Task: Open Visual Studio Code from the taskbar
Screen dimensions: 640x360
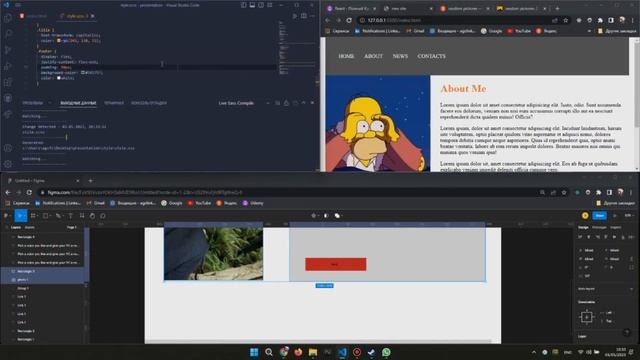Action: click(342, 352)
